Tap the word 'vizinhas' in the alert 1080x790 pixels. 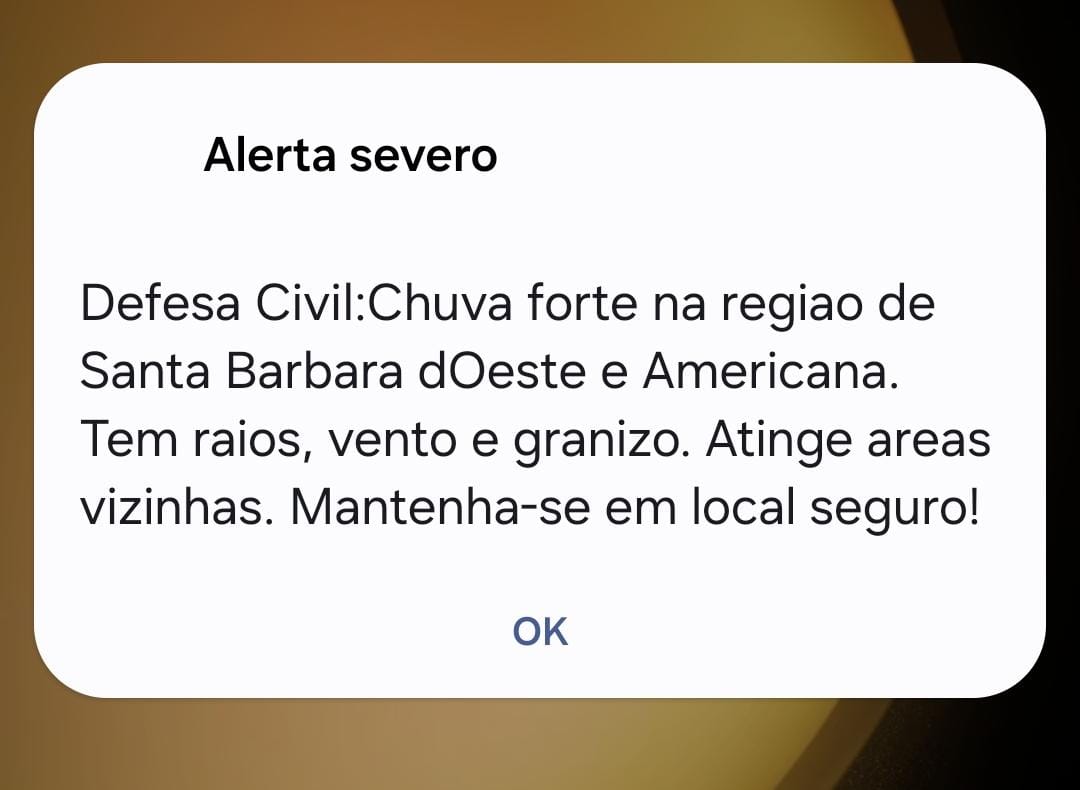tap(172, 508)
